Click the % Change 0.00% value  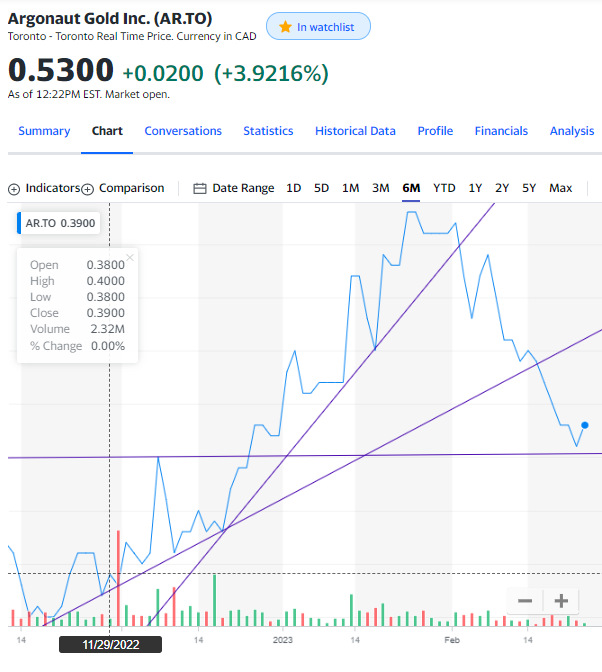[x=108, y=346]
